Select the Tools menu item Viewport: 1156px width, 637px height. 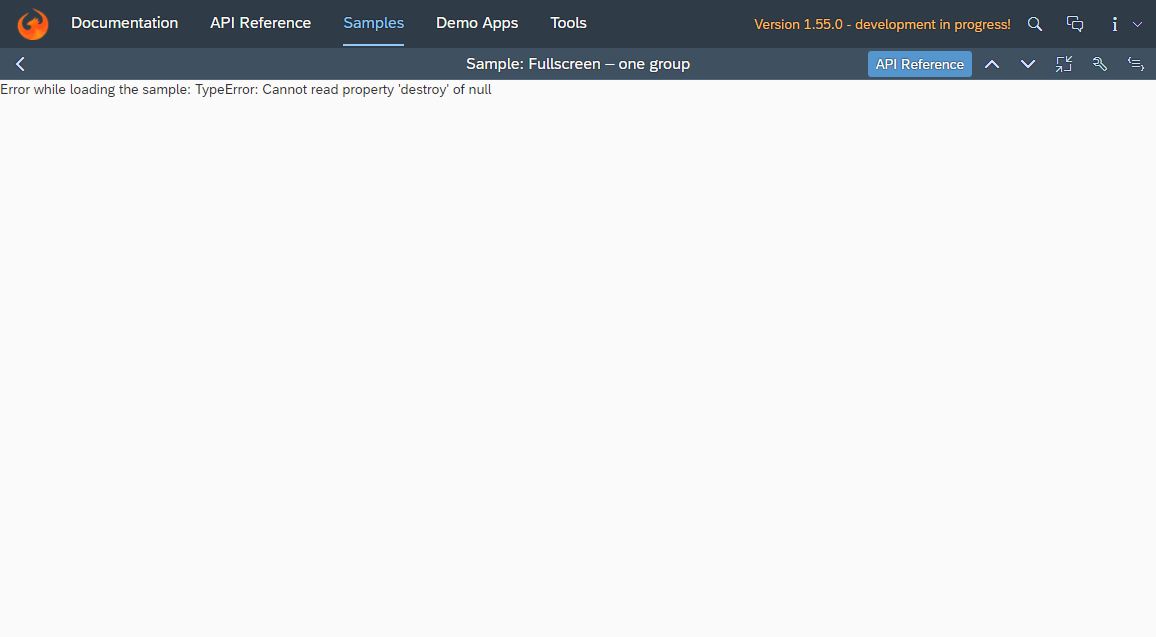[x=568, y=23]
